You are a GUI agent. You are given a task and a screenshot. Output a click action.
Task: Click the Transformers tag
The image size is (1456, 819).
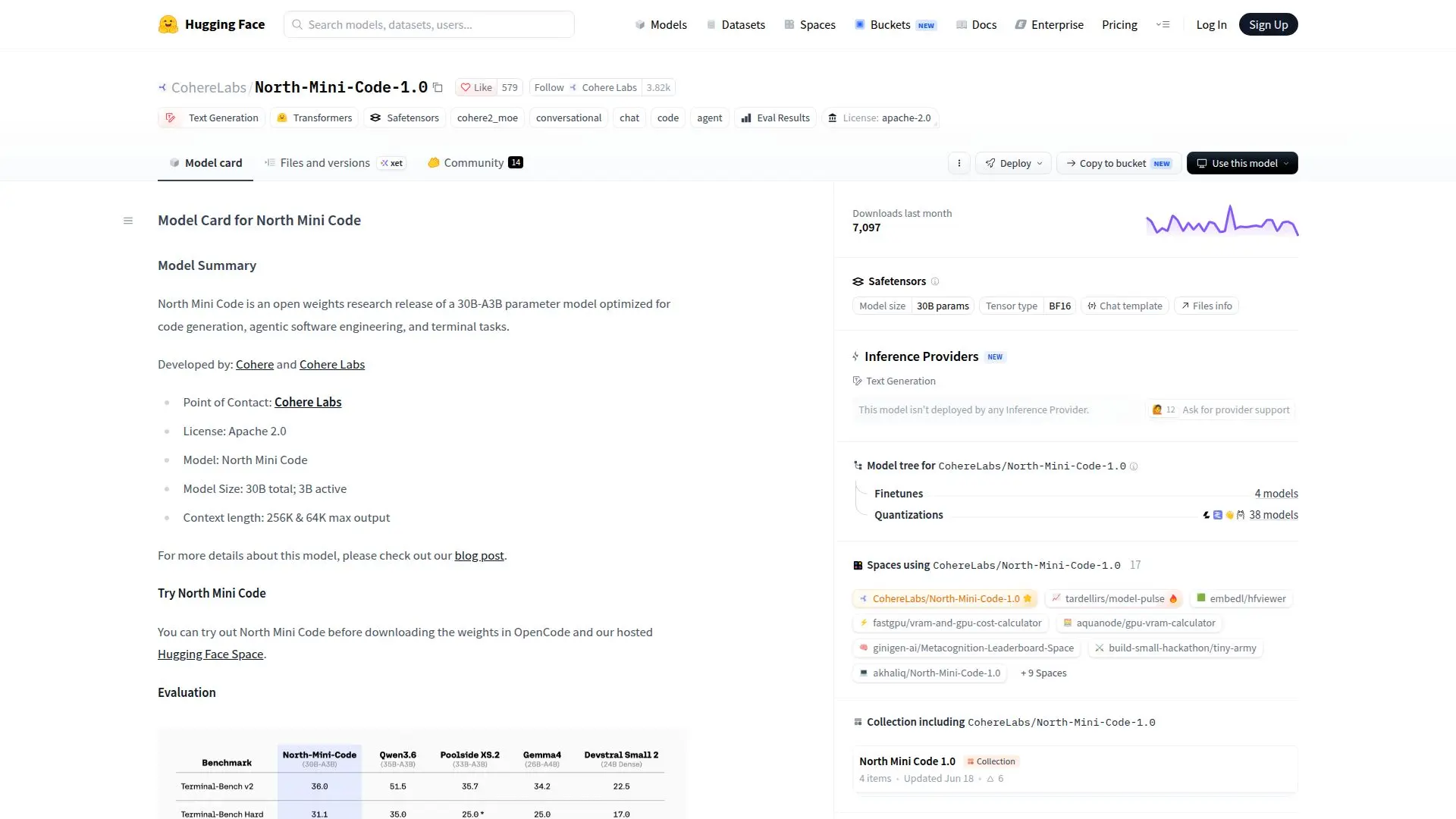click(x=315, y=118)
